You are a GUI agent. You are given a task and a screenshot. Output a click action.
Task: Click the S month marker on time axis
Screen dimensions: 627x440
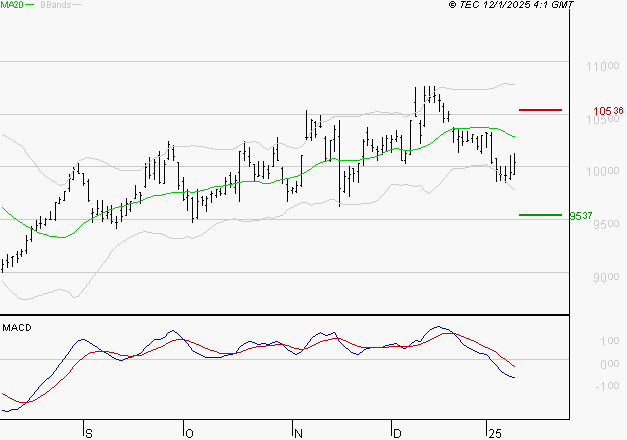pyautogui.click(x=89, y=434)
